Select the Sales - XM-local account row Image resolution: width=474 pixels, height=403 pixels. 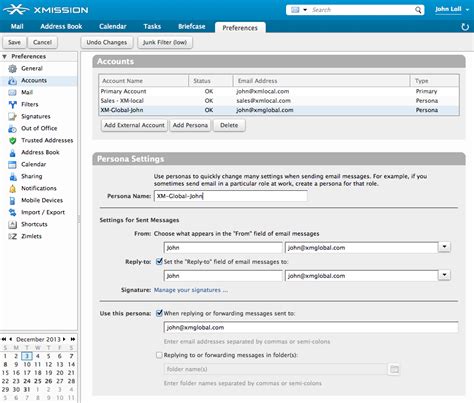279,101
